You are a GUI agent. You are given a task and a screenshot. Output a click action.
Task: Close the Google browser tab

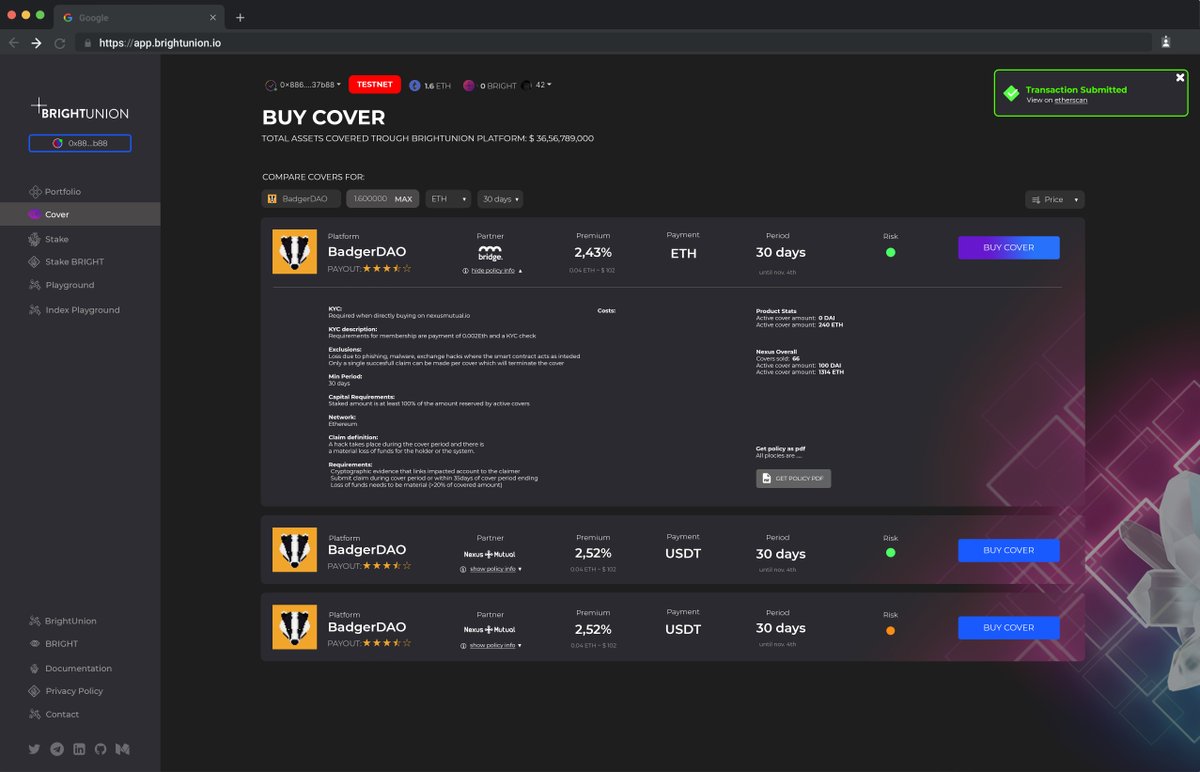[213, 18]
